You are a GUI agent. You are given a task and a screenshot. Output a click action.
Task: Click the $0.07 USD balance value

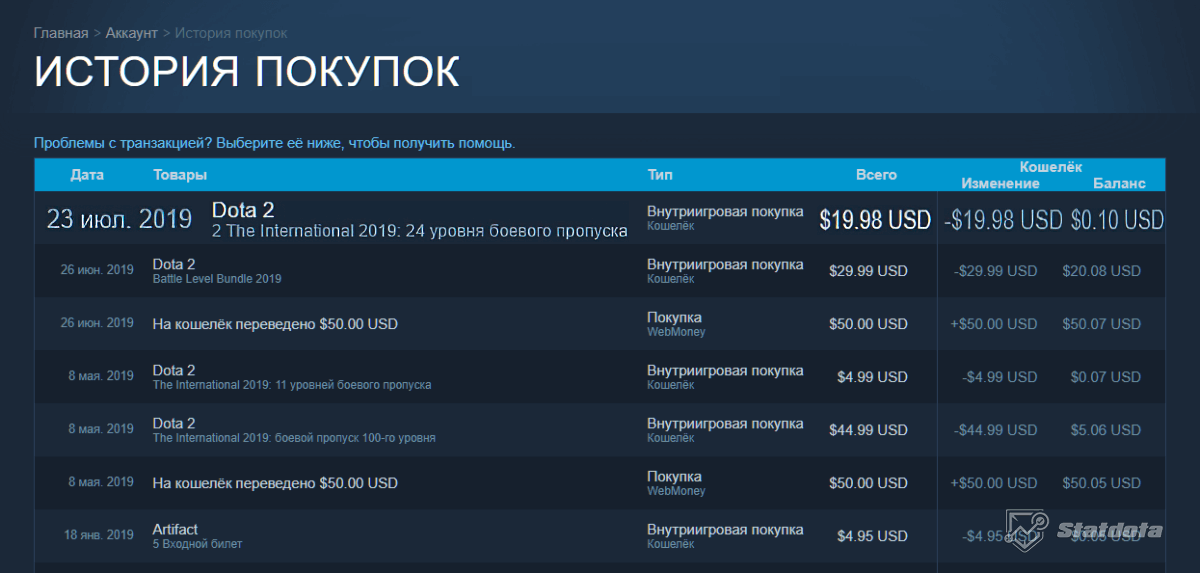1105,377
